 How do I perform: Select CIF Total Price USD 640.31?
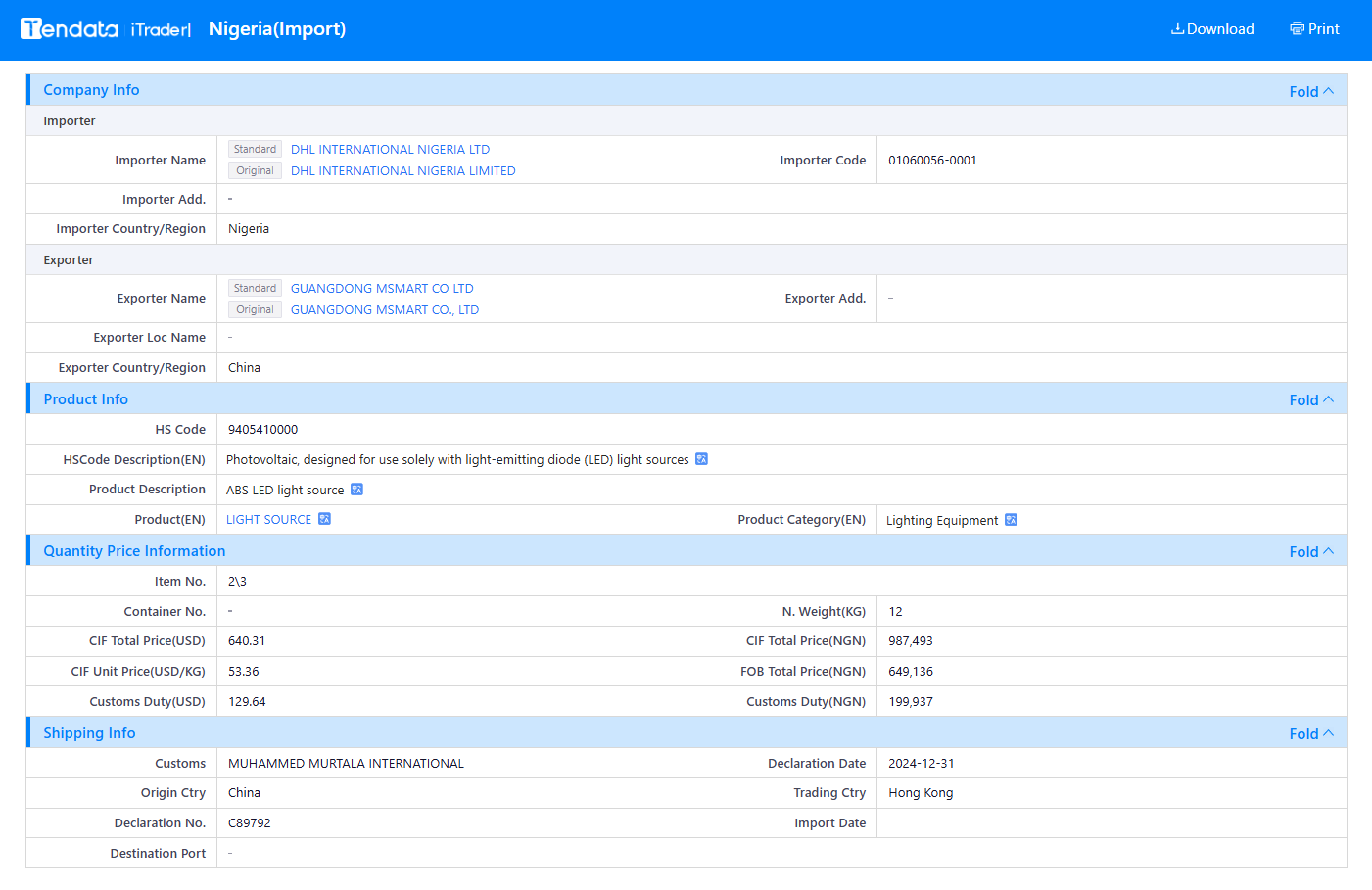(247, 641)
